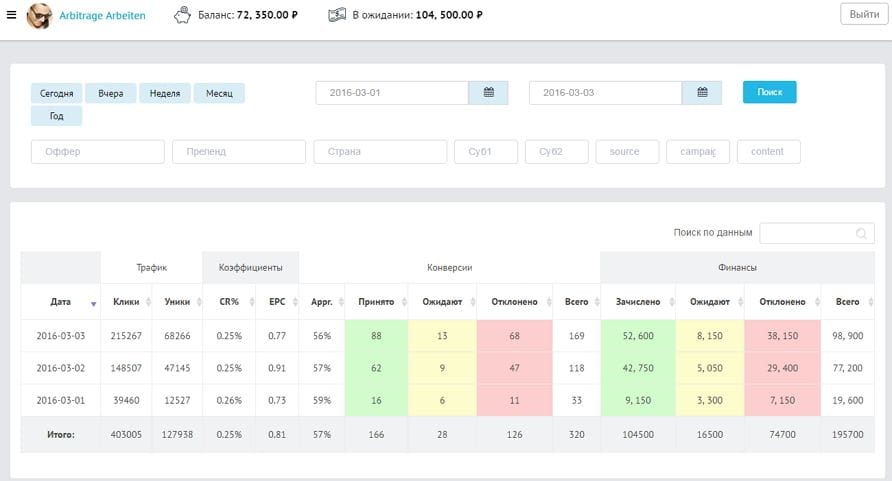Click the piggy bank balance icon
Viewport: 892px width, 481px height.
coord(182,15)
